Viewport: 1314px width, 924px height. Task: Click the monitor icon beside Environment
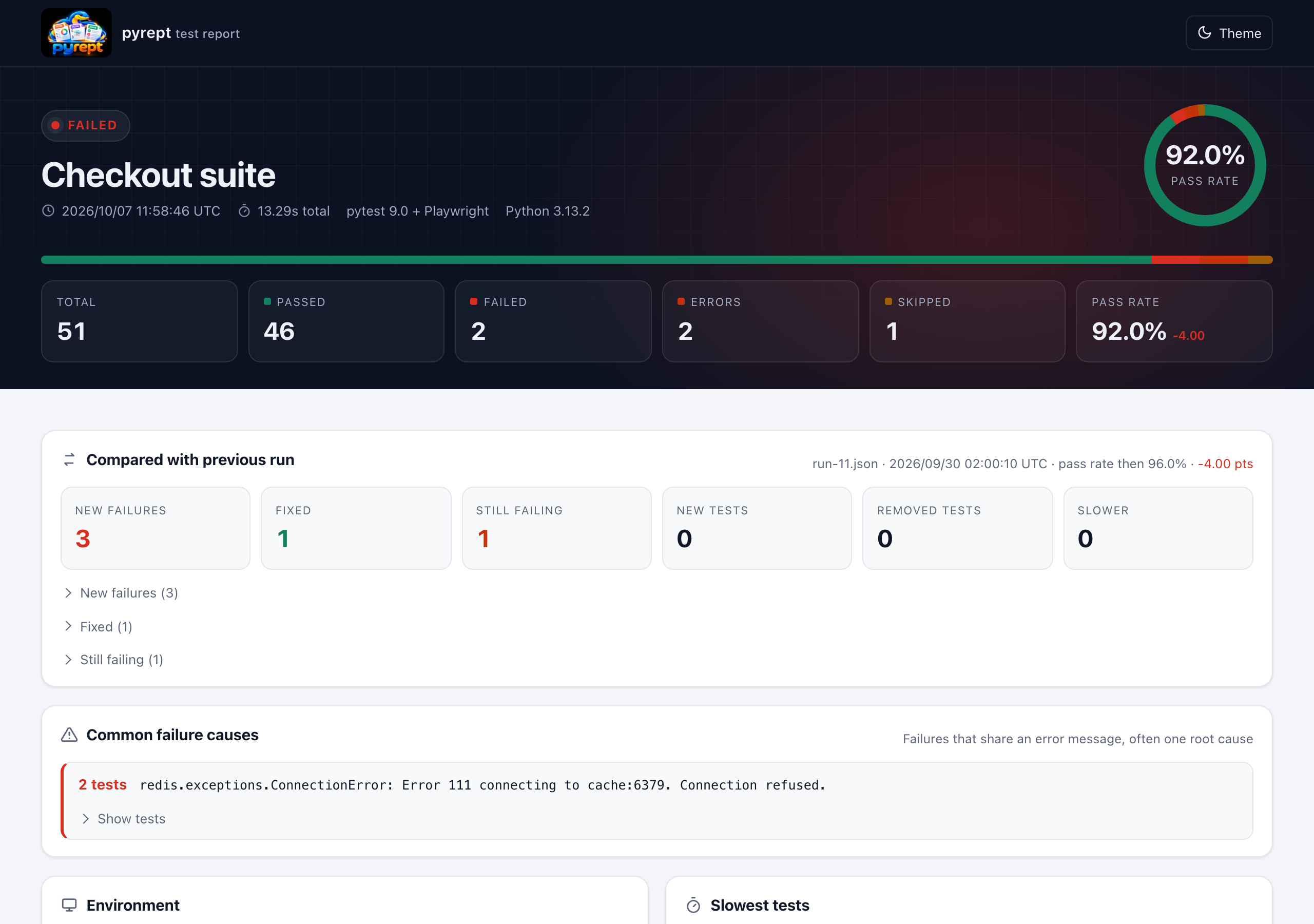pyautogui.click(x=69, y=904)
